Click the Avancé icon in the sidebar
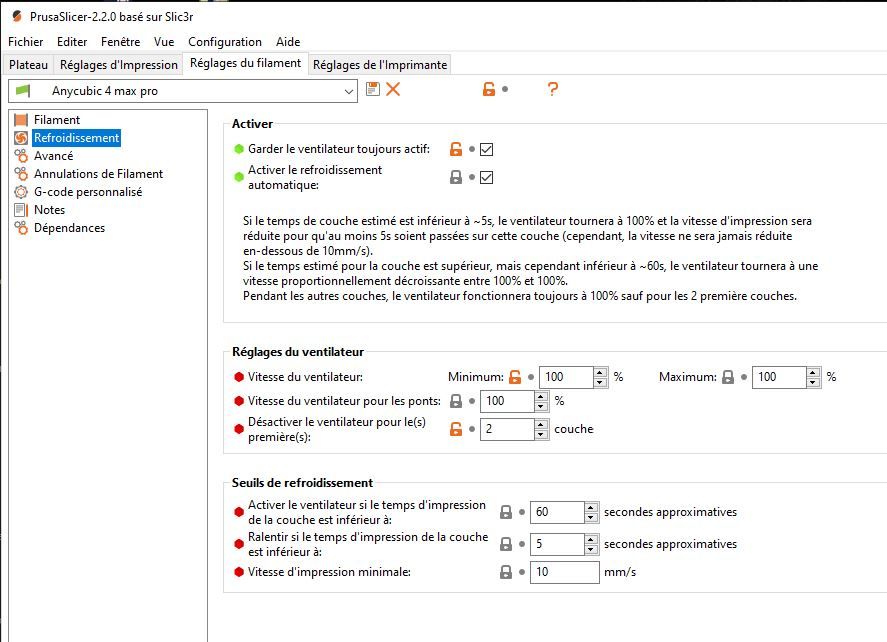Image resolution: width=887 pixels, height=642 pixels. (x=21, y=156)
